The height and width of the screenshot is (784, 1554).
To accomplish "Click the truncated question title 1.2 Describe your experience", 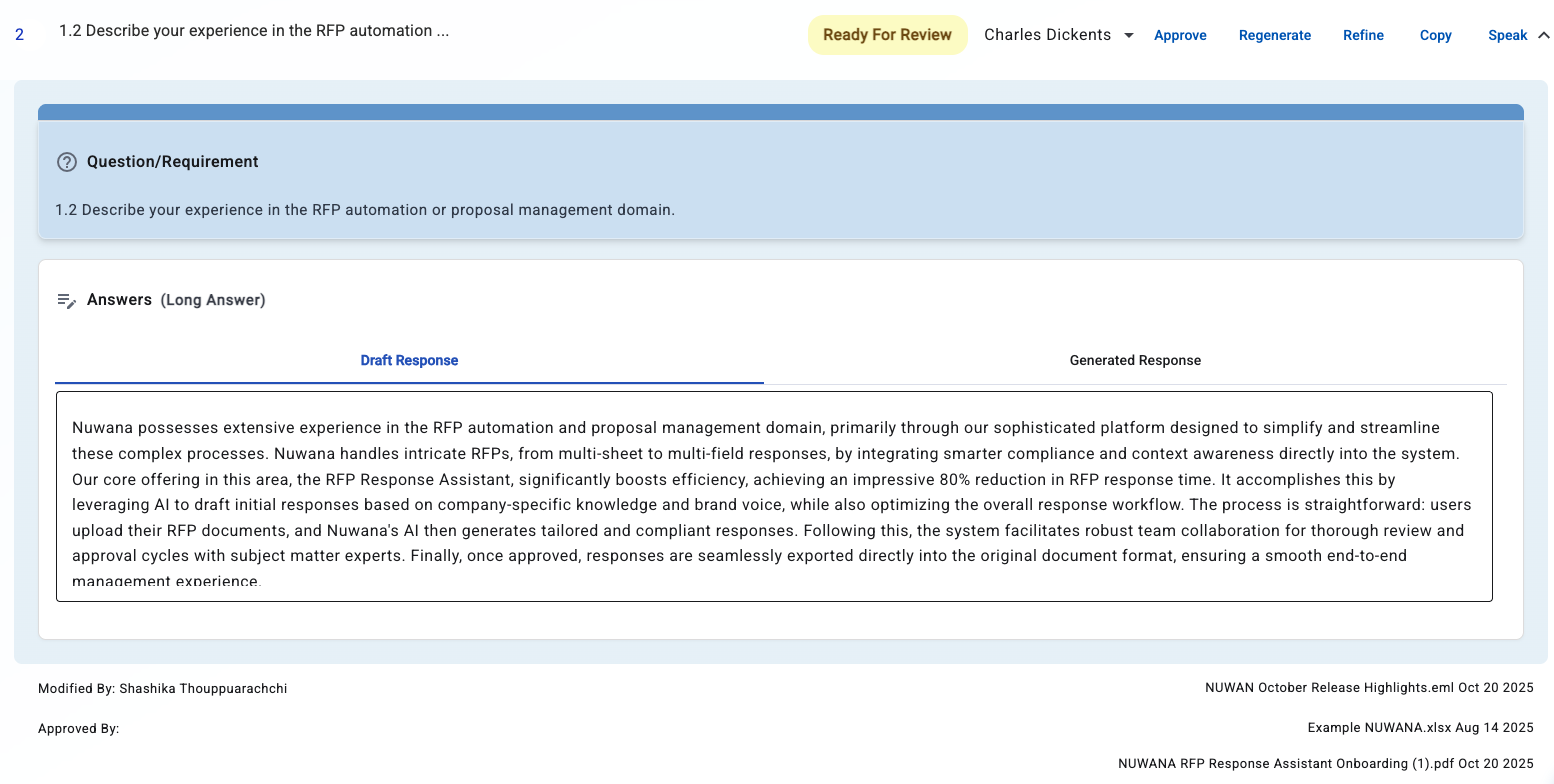I will [254, 31].
